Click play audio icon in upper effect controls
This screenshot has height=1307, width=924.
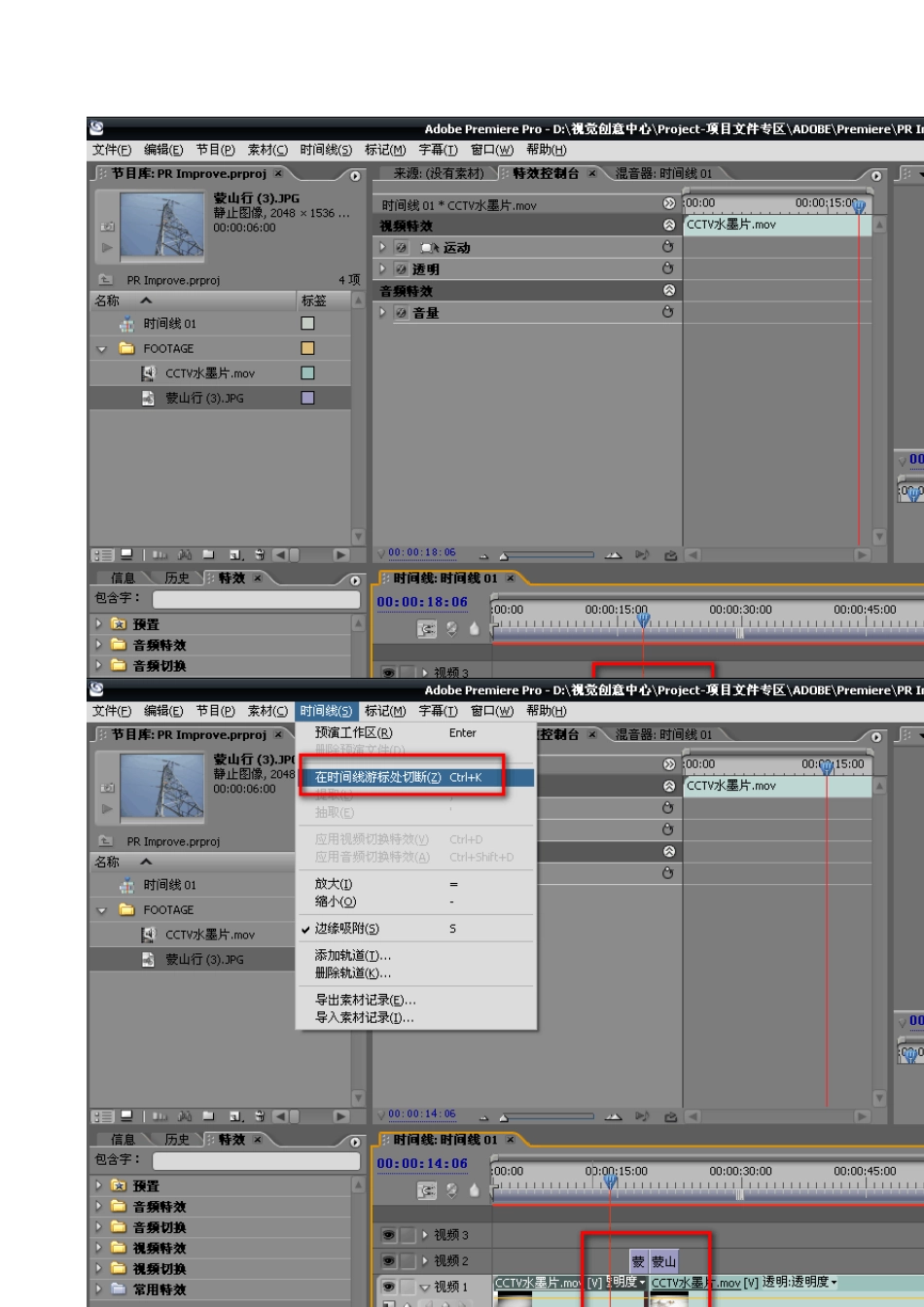643,555
